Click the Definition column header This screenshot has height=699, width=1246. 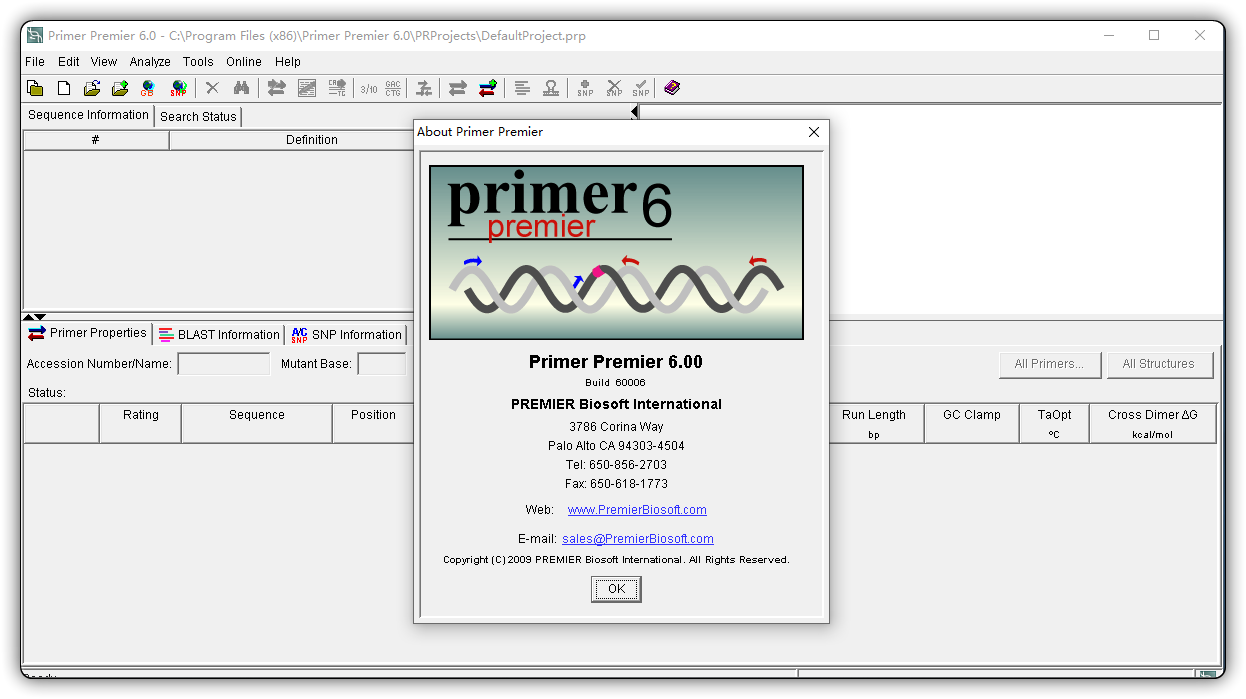point(311,140)
